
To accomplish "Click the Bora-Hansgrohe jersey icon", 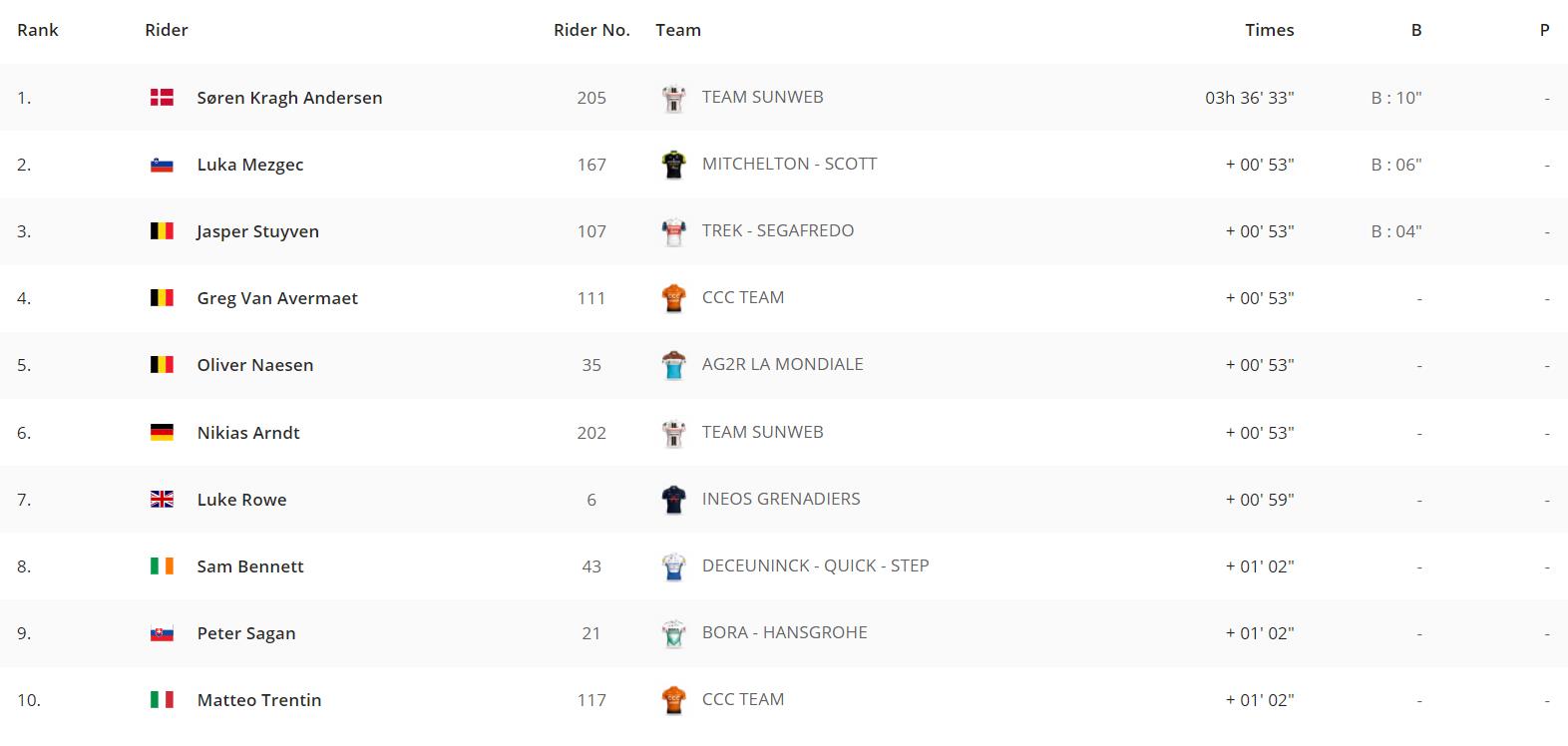I will 674,633.
